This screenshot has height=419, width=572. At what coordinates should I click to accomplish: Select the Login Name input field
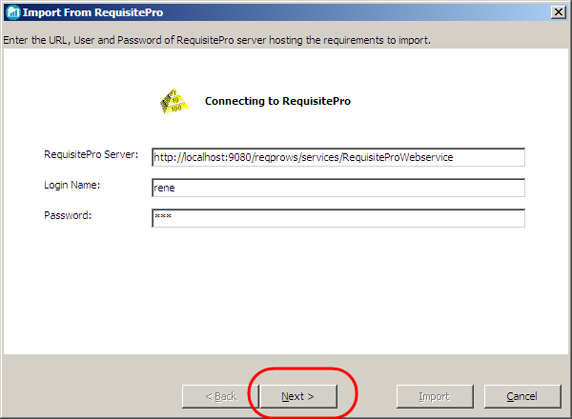click(x=338, y=188)
